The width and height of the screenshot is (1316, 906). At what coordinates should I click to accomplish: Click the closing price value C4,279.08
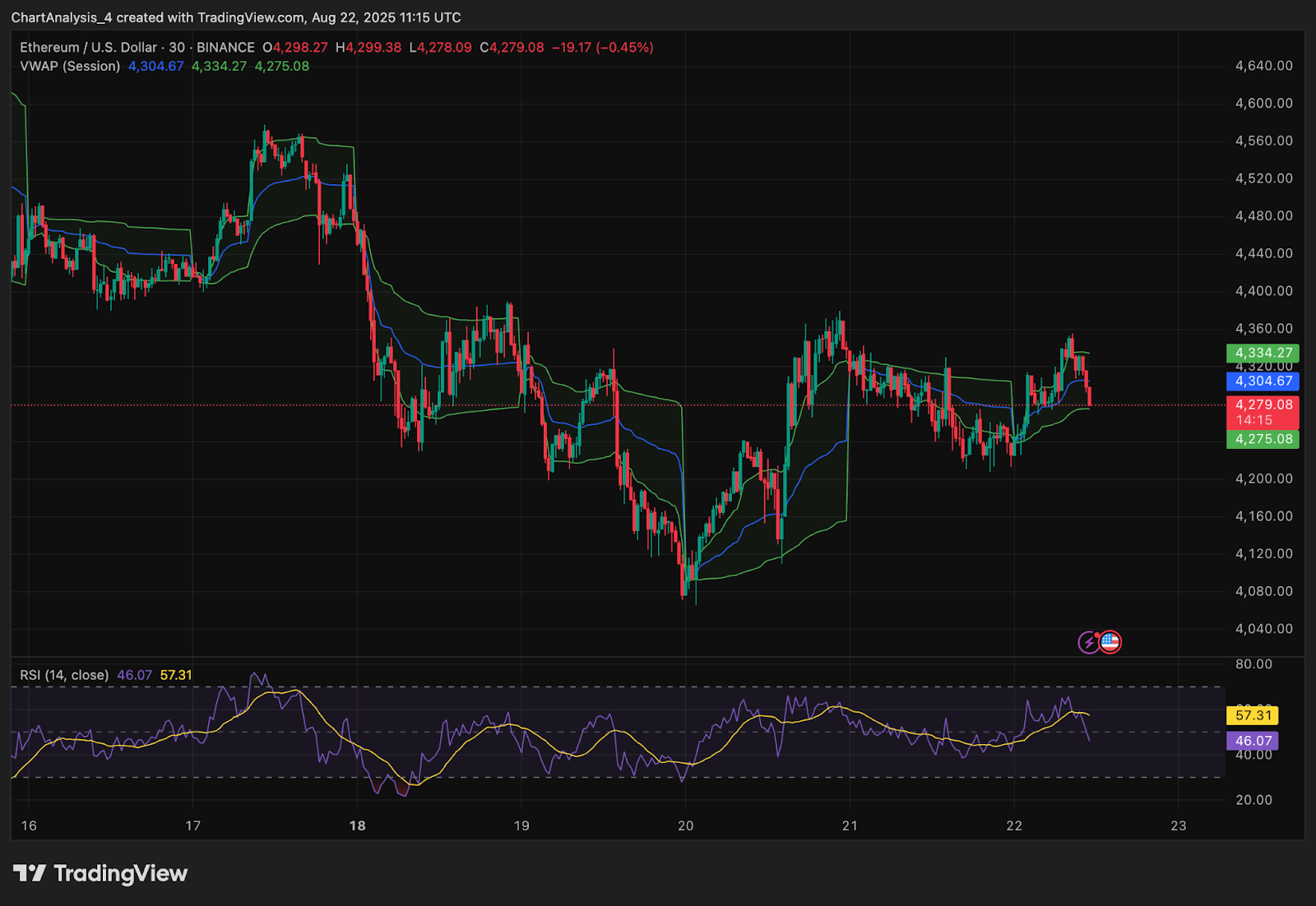coord(512,48)
